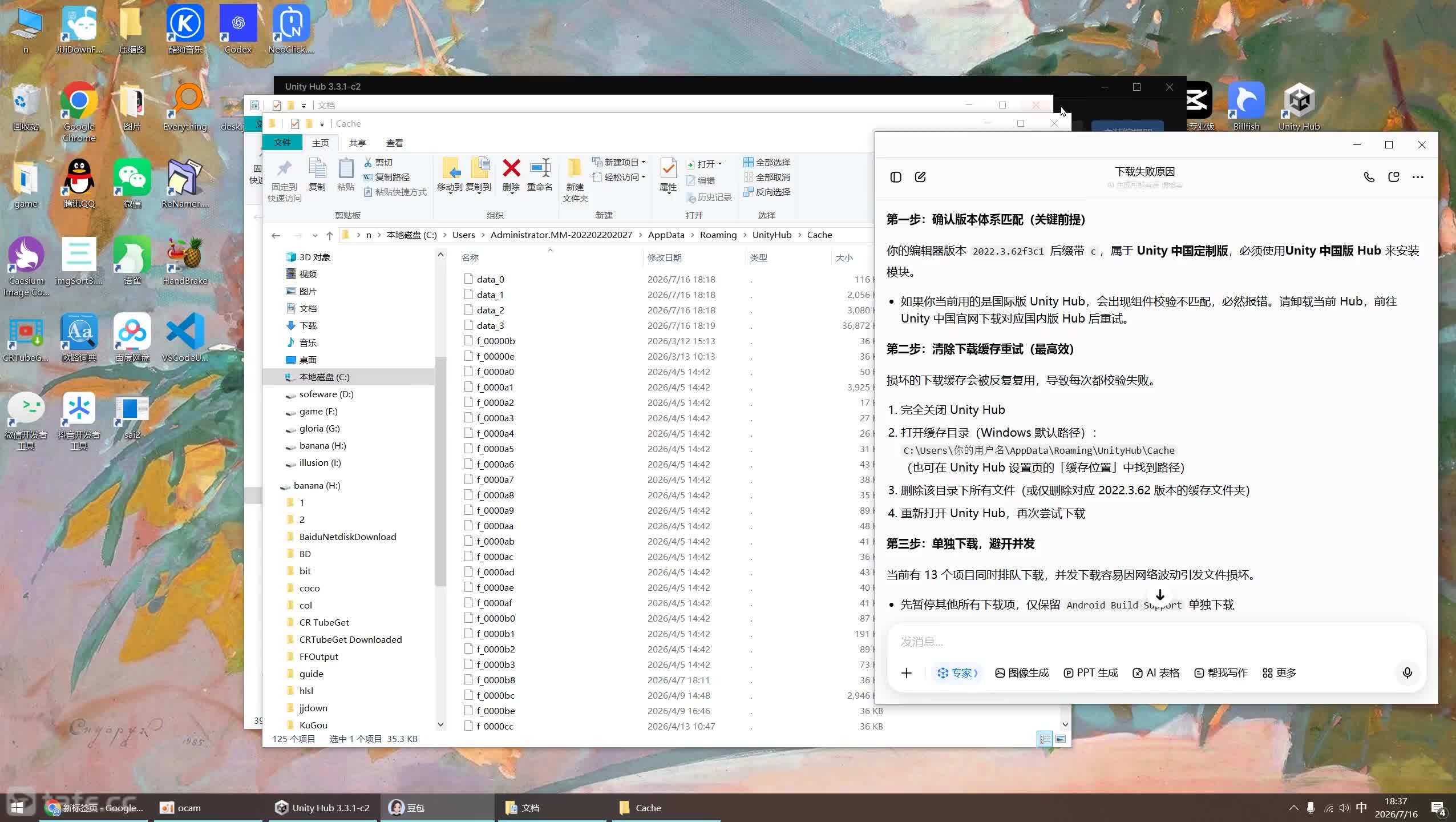Click the Rename (重命名) ribbon icon
The width and height of the screenshot is (1456, 822).
[x=539, y=175]
